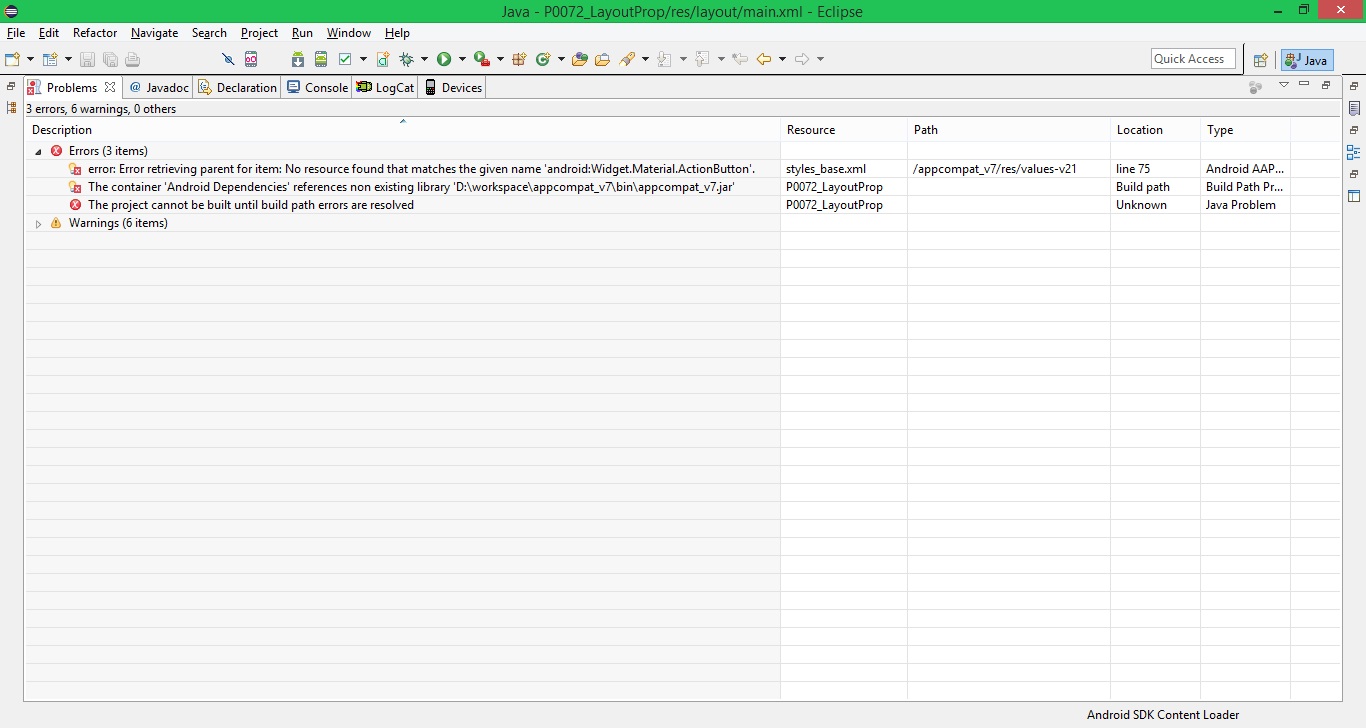The image size is (1366, 728).
Task: Open the Problems view menu triangle
Action: [x=1284, y=85]
